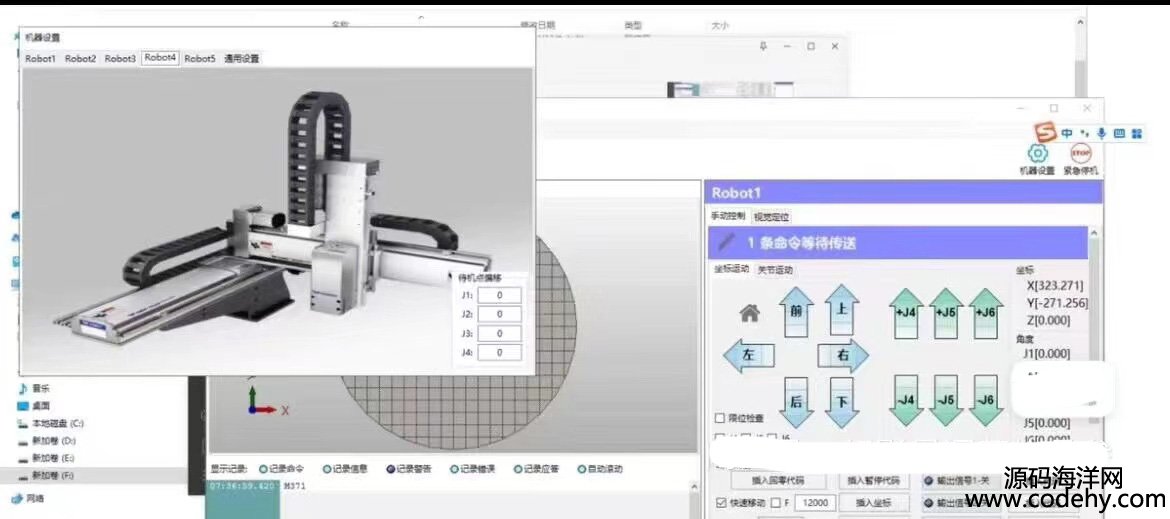Click the J3 standby offset field

coord(499,333)
